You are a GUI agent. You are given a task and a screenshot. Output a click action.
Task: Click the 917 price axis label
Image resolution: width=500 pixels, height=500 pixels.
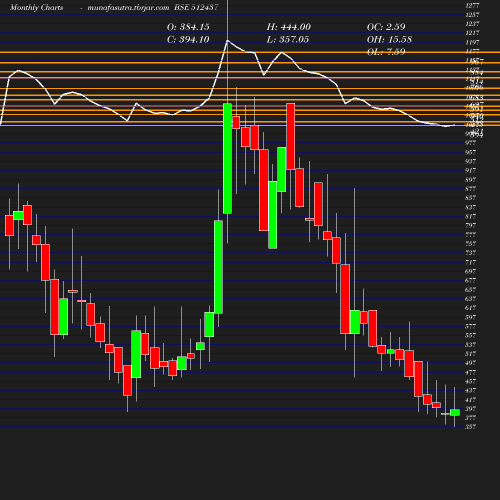coord(470,170)
